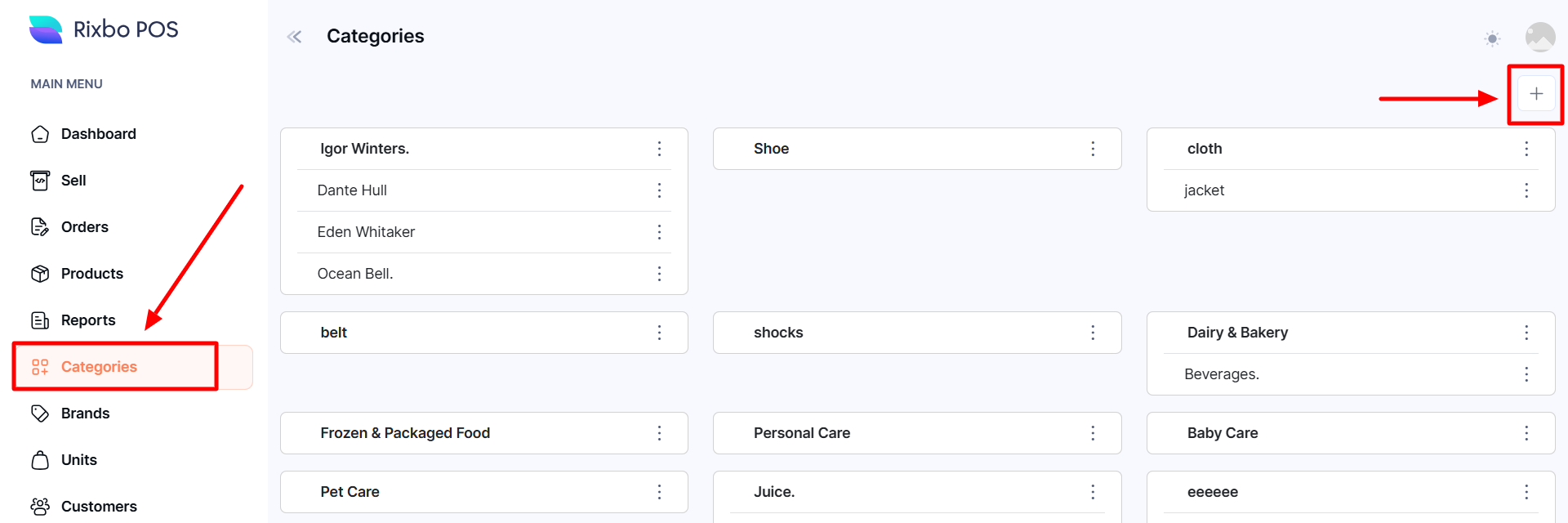Open options menu for Igor Winters category

pyautogui.click(x=659, y=149)
